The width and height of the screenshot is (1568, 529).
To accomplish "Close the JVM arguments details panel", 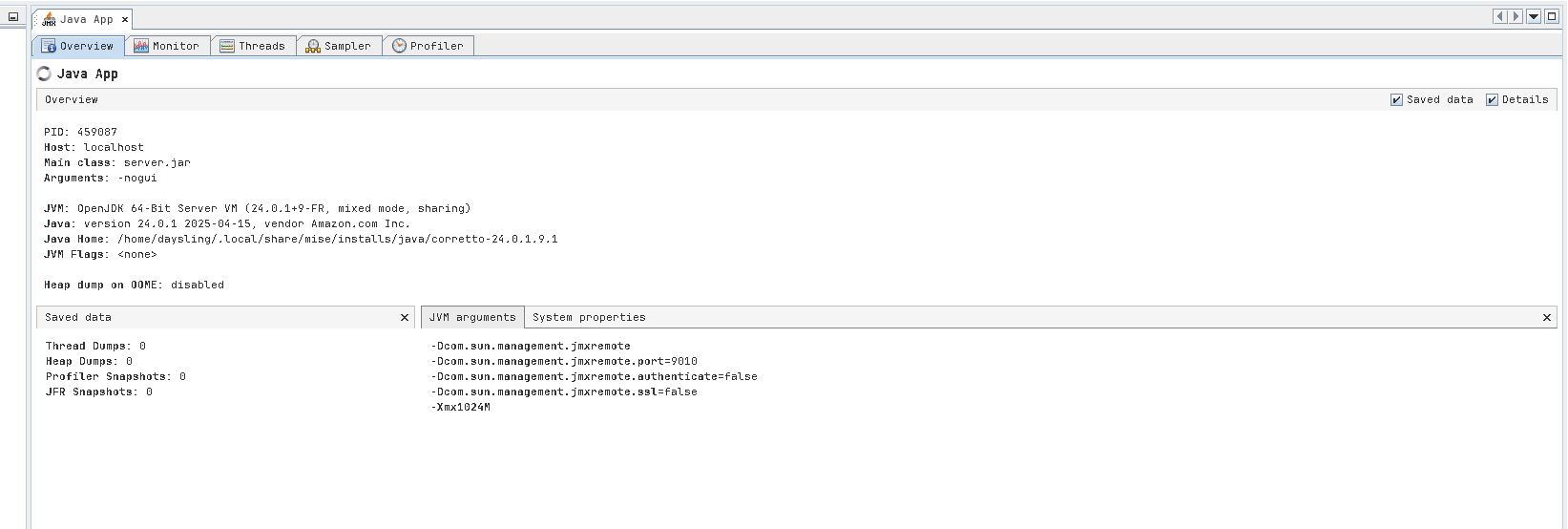I will (1547, 317).
